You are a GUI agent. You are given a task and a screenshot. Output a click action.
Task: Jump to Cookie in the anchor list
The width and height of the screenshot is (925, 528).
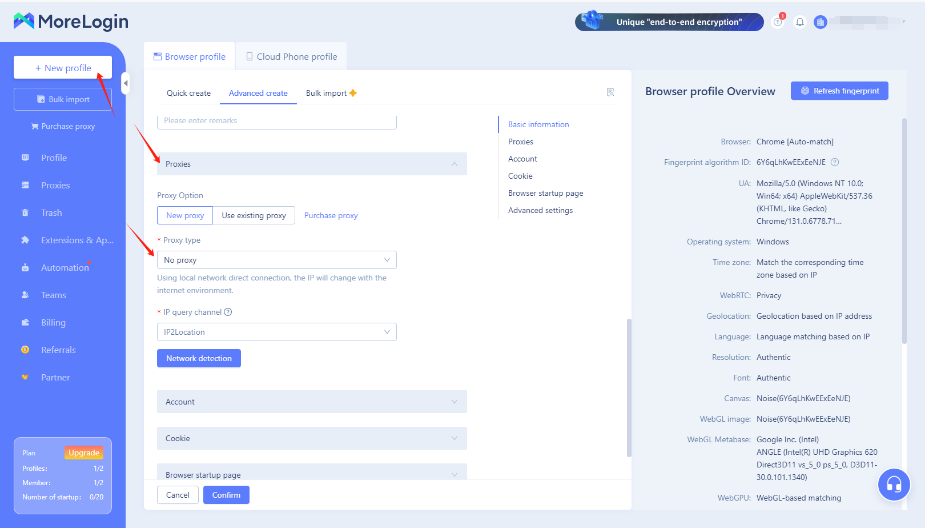[520, 176]
